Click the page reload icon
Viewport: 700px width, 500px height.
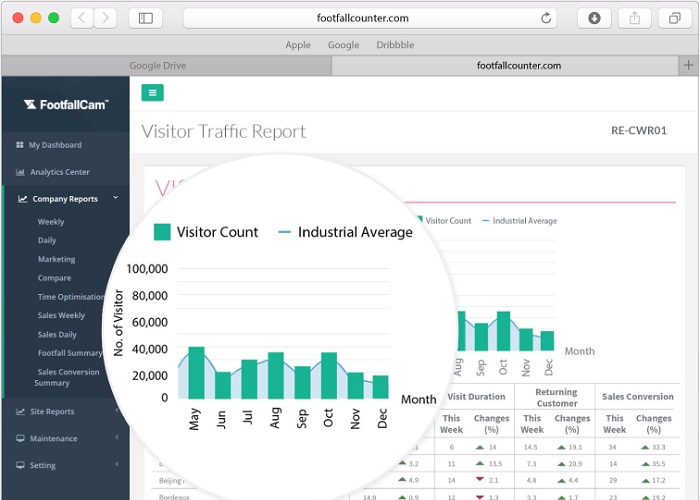546,18
